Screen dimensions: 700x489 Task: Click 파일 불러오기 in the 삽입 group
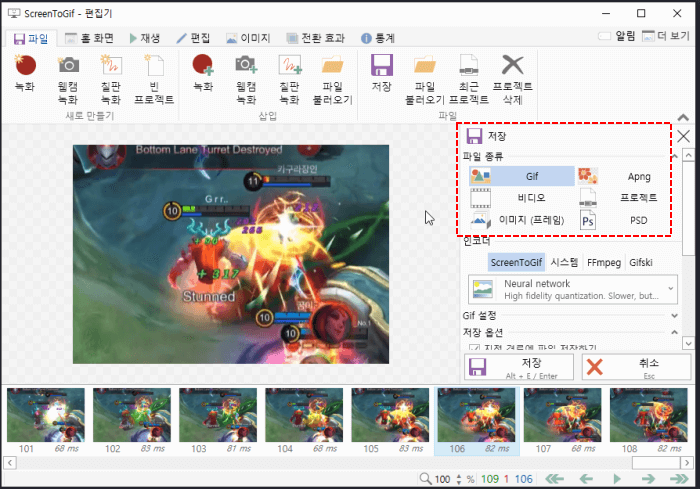tap(333, 79)
